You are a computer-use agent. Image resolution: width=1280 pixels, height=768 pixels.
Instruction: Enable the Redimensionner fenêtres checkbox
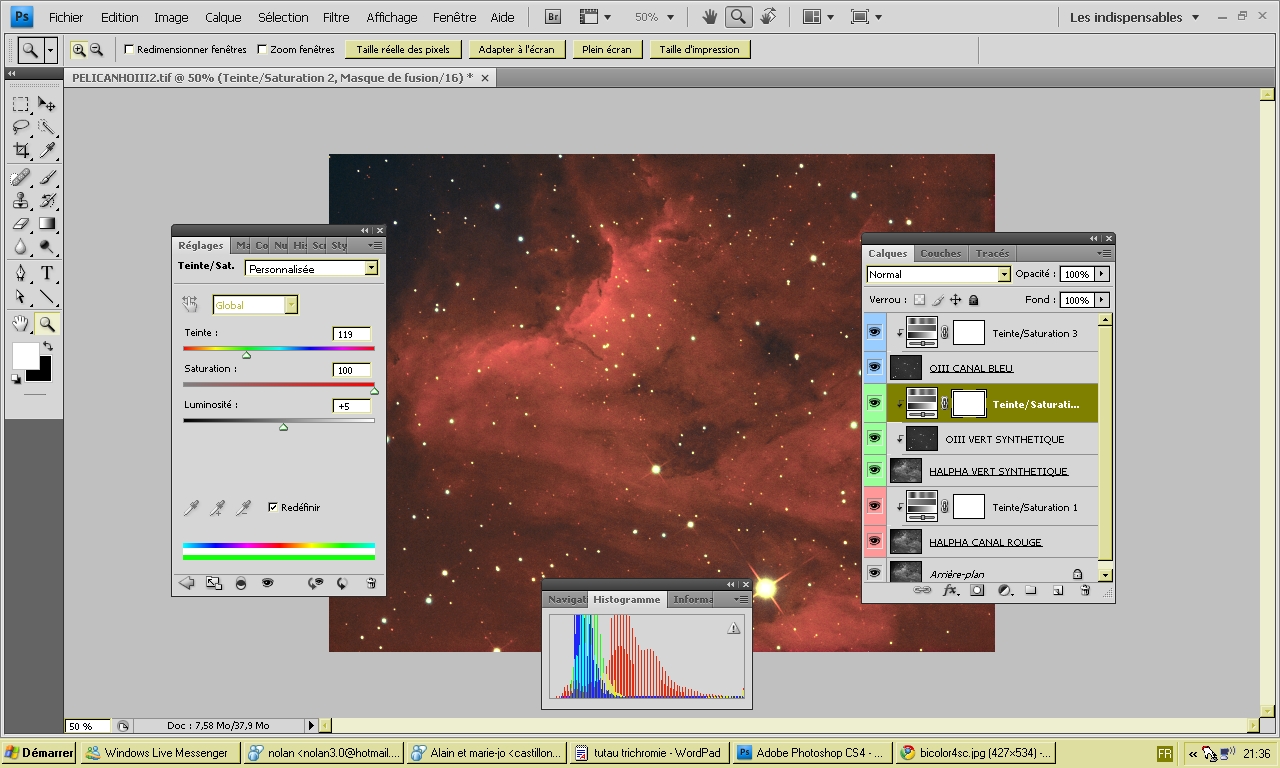pos(129,49)
